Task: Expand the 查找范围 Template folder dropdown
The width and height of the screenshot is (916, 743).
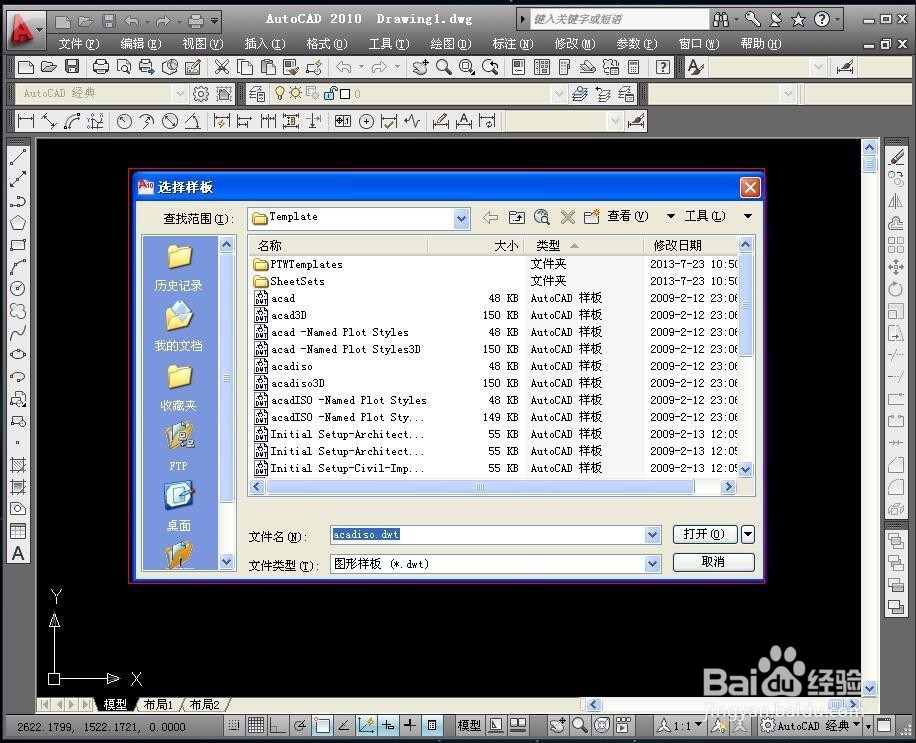Action: pyautogui.click(x=462, y=219)
